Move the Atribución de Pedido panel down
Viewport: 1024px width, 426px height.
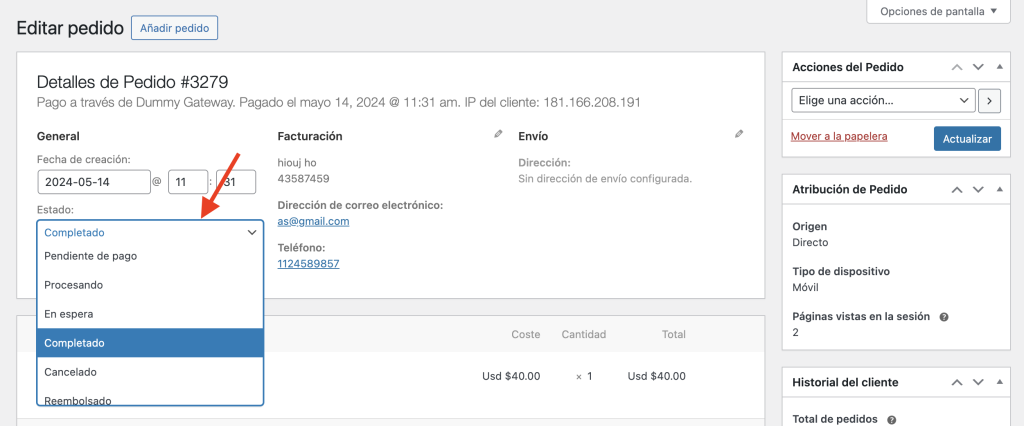pyautogui.click(x=977, y=189)
